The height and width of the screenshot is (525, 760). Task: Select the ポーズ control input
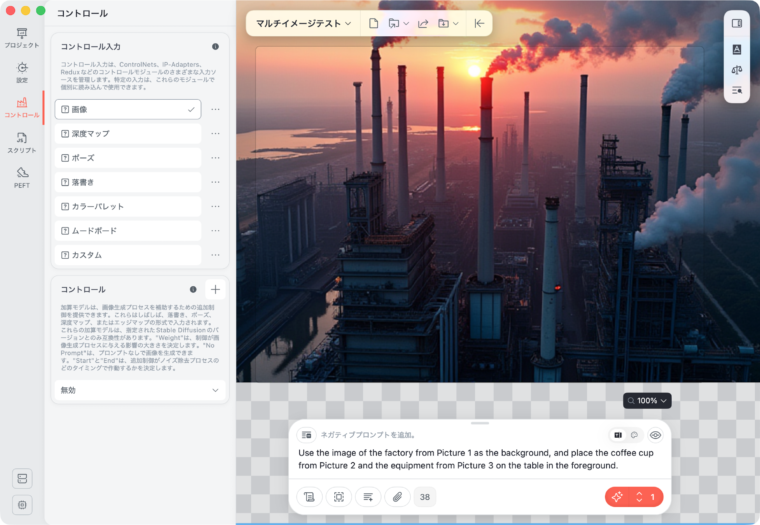(127, 158)
